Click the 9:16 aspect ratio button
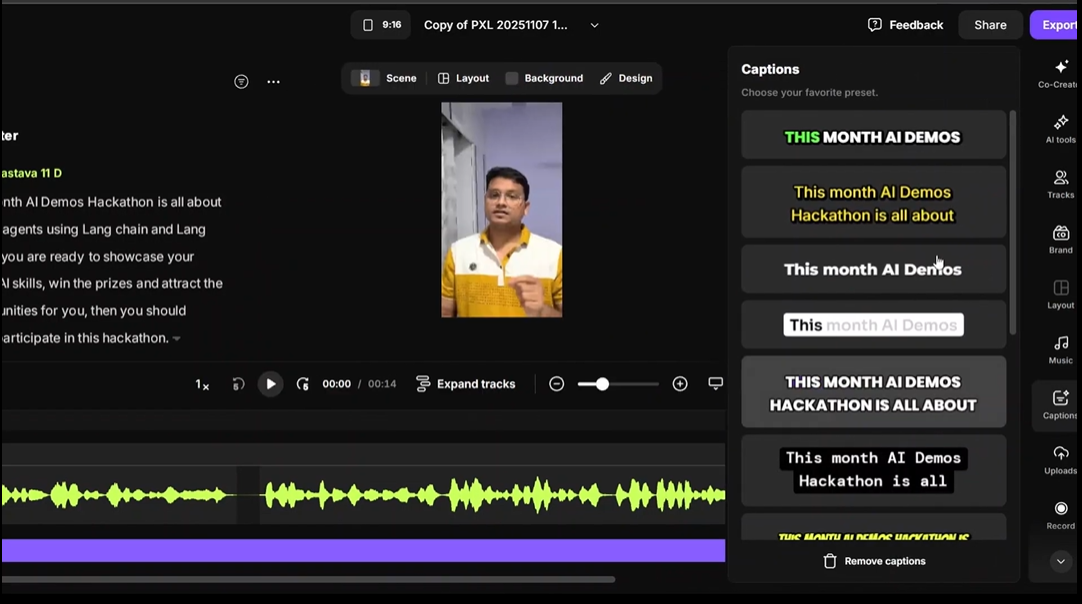The width and height of the screenshot is (1082, 604). 382,25
